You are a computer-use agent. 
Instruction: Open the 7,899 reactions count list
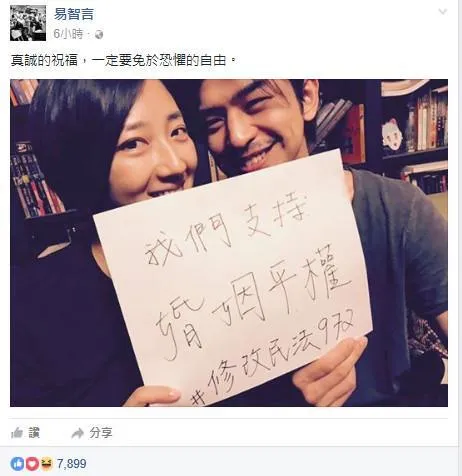pyautogui.click(x=72, y=464)
